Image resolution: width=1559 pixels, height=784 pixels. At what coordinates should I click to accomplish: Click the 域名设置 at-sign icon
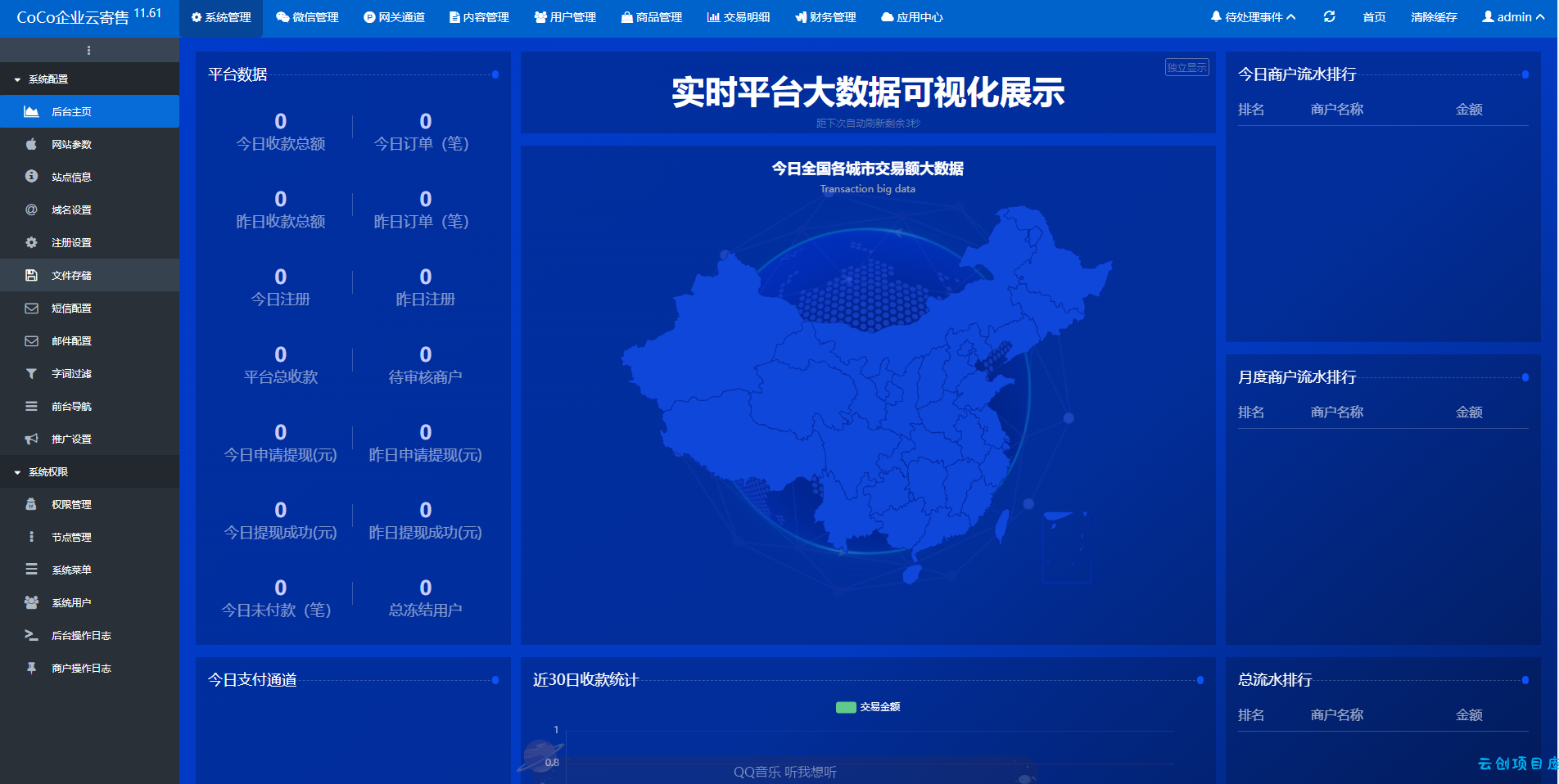[x=31, y=210]
